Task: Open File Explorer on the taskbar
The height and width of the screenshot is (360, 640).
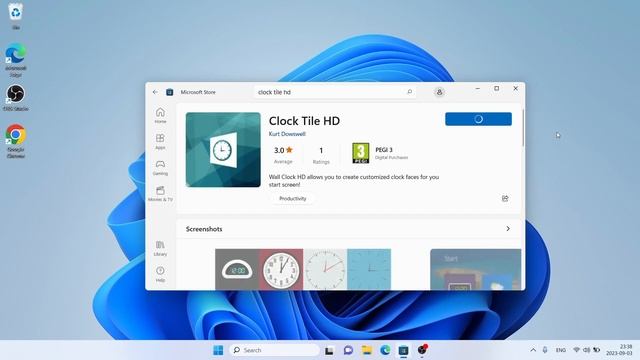Action: point(367,350)
